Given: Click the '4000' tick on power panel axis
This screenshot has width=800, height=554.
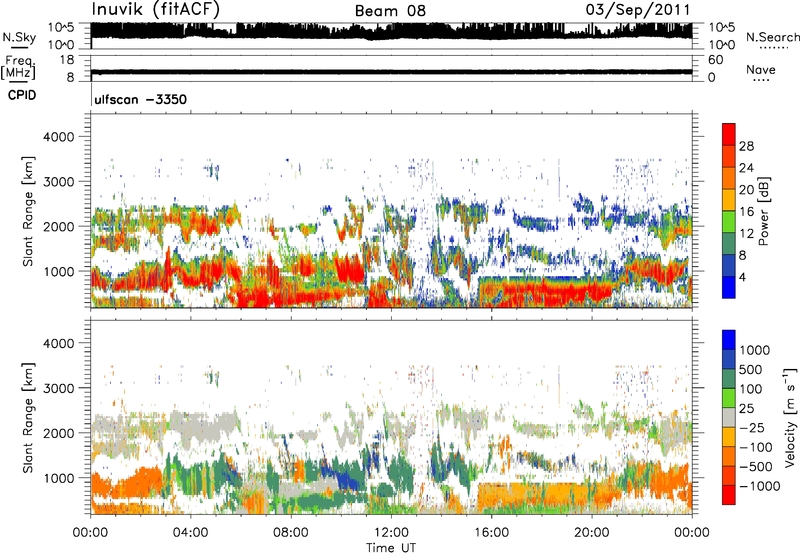Looking at the screenshot, I should coord(59,137).
